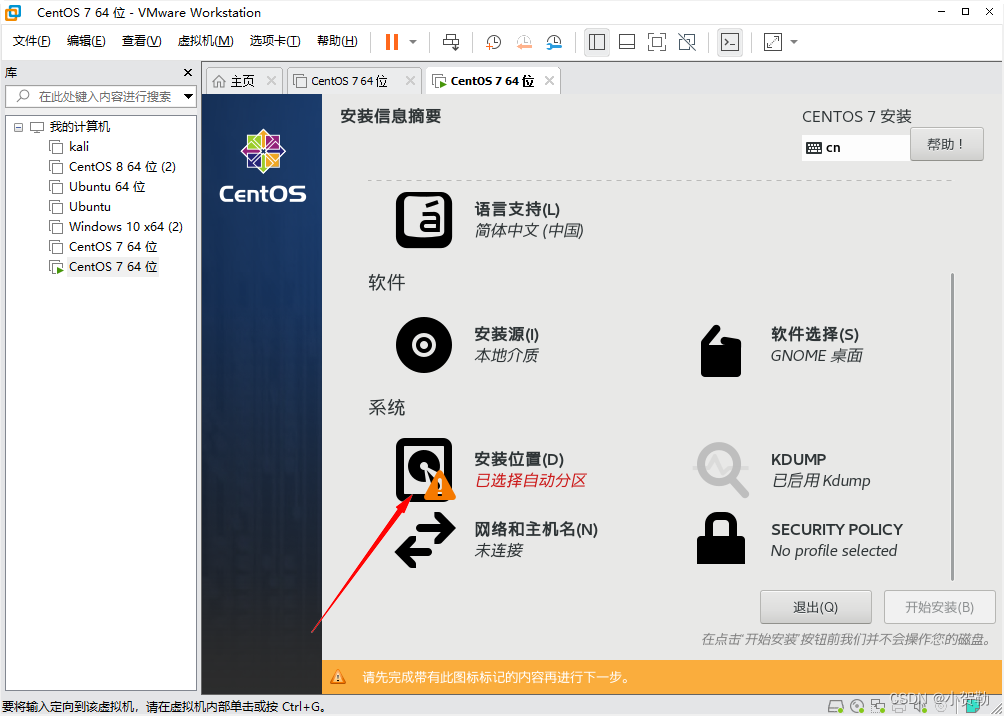Open the dropdown arrow beside pause button

[413, 42]
